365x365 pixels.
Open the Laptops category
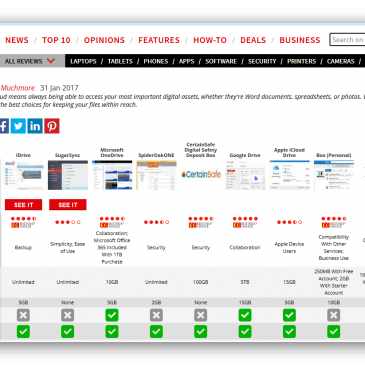click(83, 61)
